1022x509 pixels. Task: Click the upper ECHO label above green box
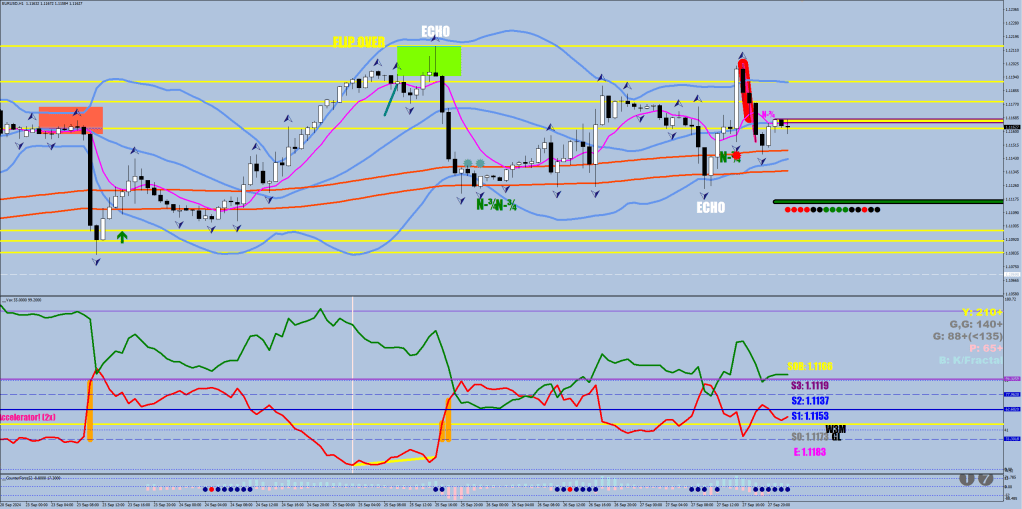[435, 31]
